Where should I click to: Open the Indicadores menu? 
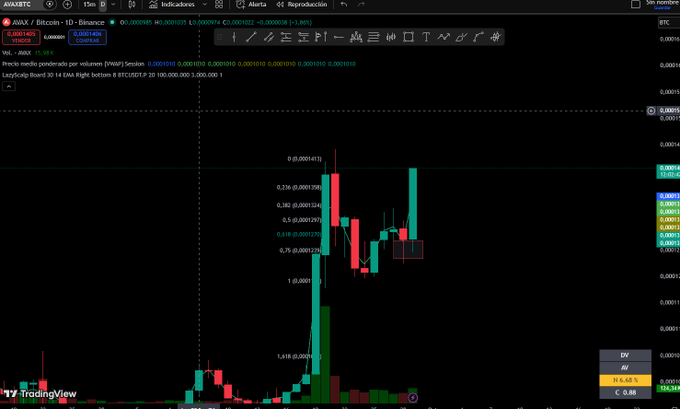tap(172, 4)
